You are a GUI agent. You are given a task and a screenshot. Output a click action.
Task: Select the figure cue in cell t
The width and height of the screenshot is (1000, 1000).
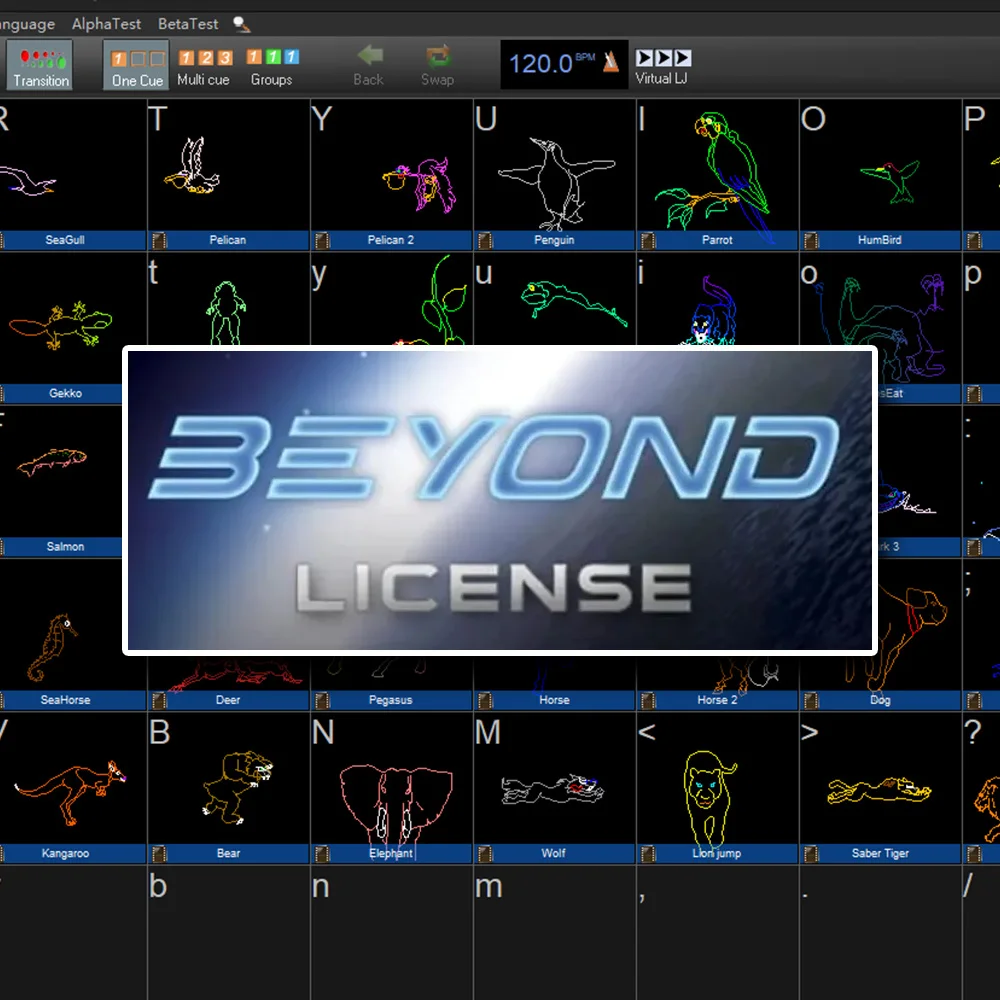click(228, 300)
